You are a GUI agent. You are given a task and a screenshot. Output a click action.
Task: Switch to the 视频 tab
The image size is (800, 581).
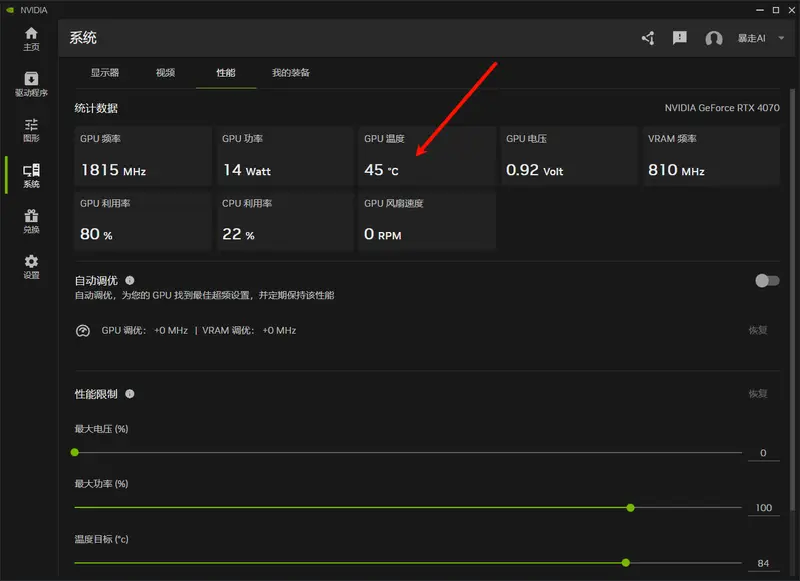[165, 73]
